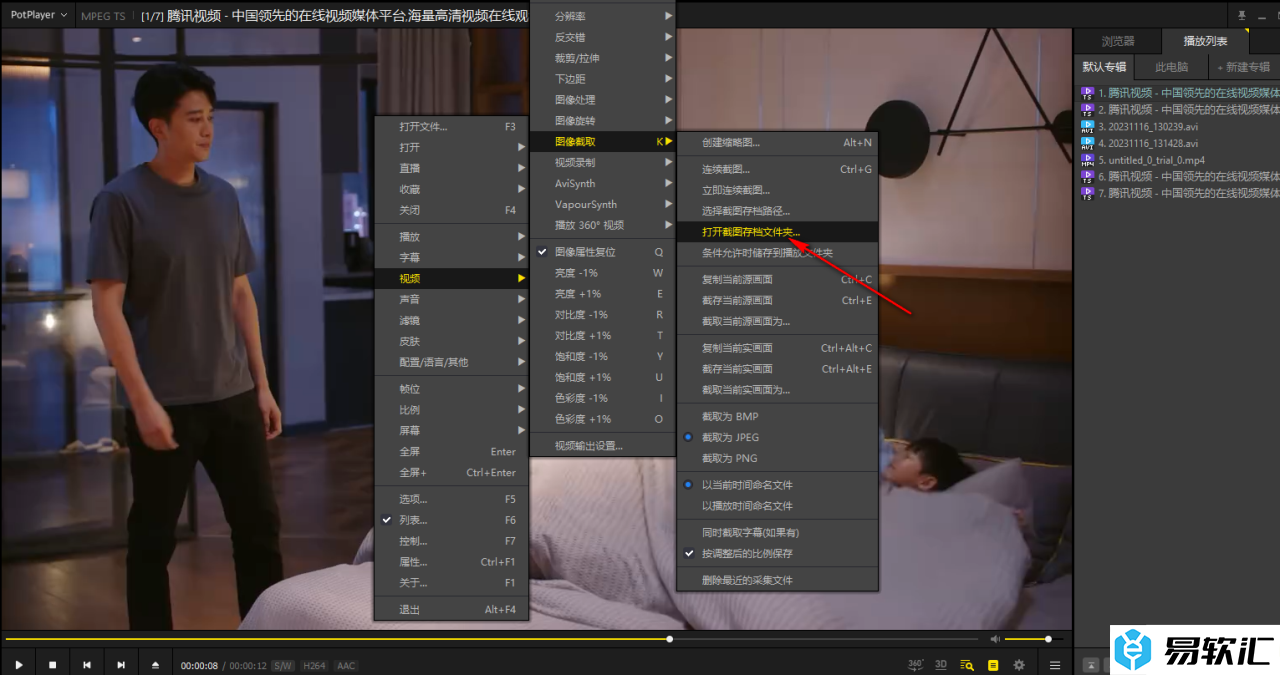Screen dimensions: 1280x675
Task: Click the Play button in control bar
Action: tap(19, 665)
